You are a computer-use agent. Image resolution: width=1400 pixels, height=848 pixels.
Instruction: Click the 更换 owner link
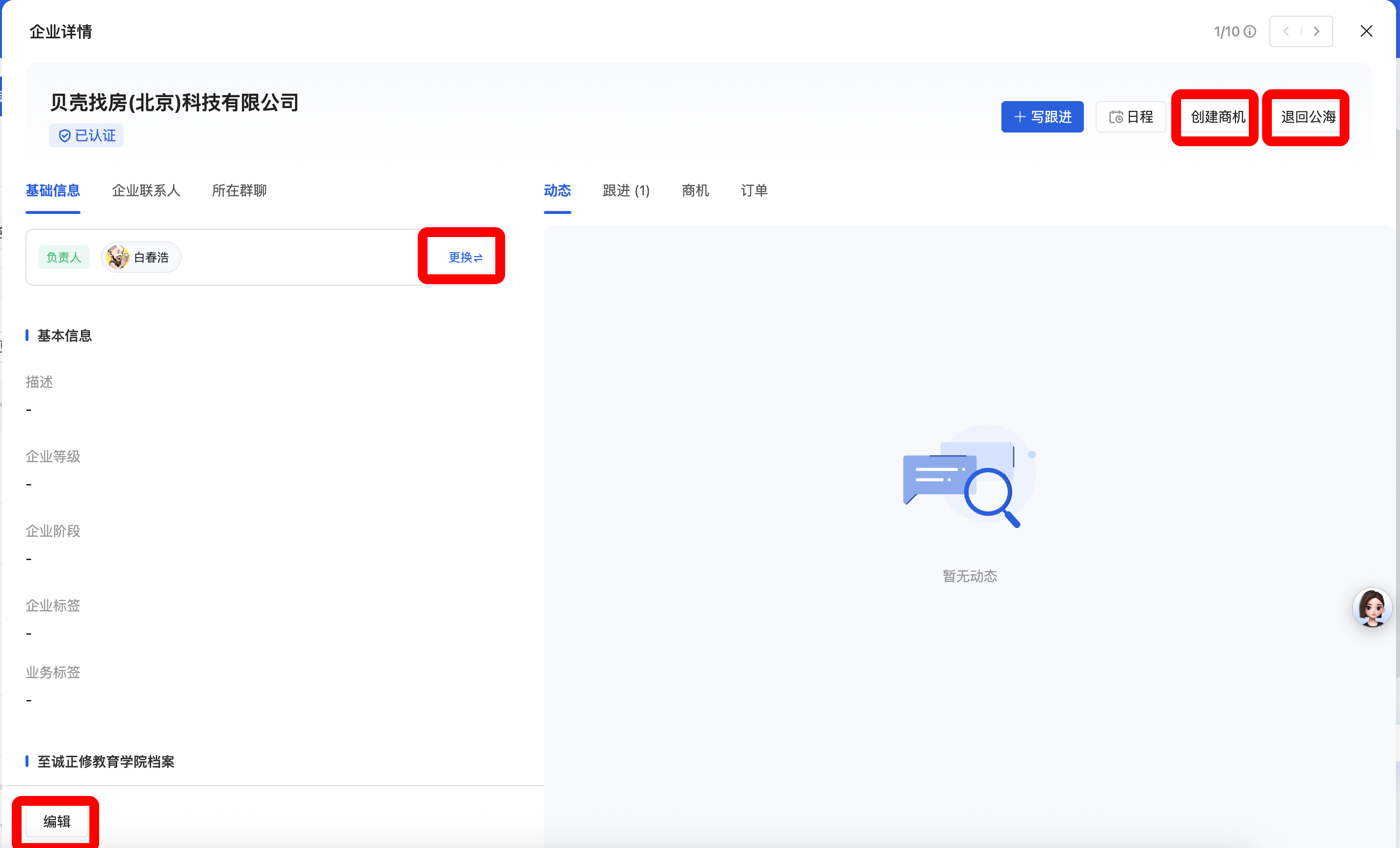tap(465, 257)
